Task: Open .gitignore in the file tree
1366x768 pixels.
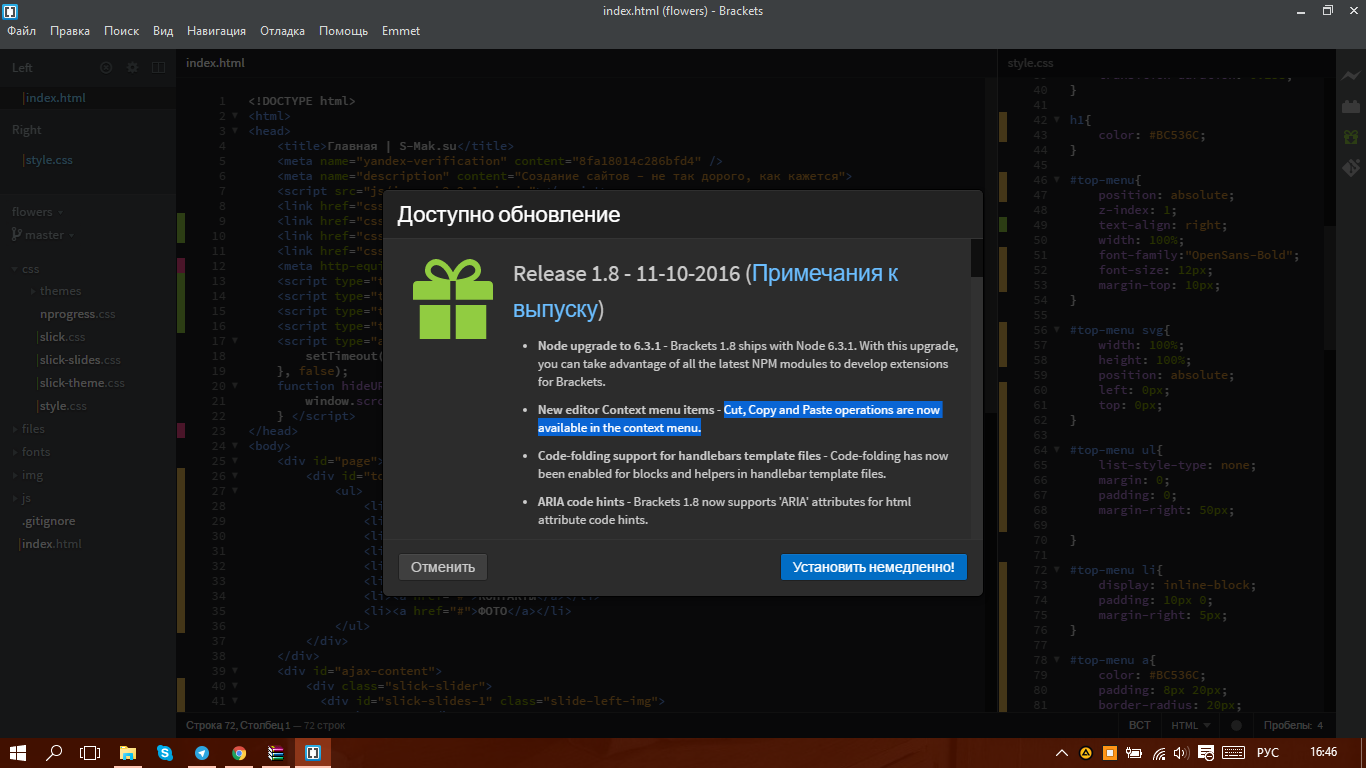Action: tap(49, 521)
